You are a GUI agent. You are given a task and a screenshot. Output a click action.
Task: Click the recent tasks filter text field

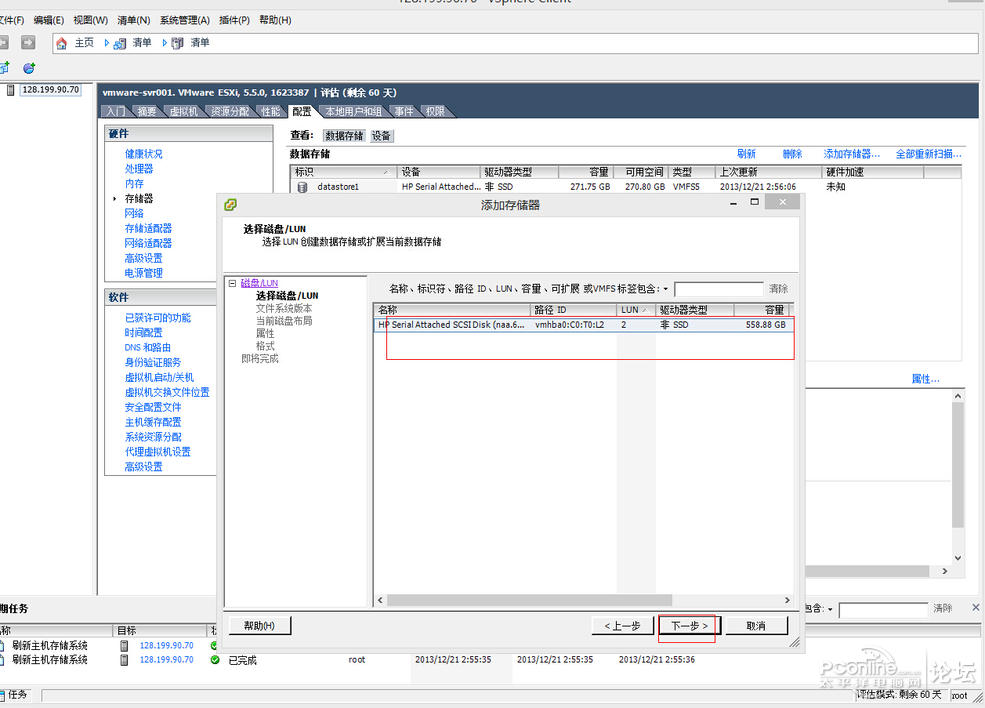(884, 609)
